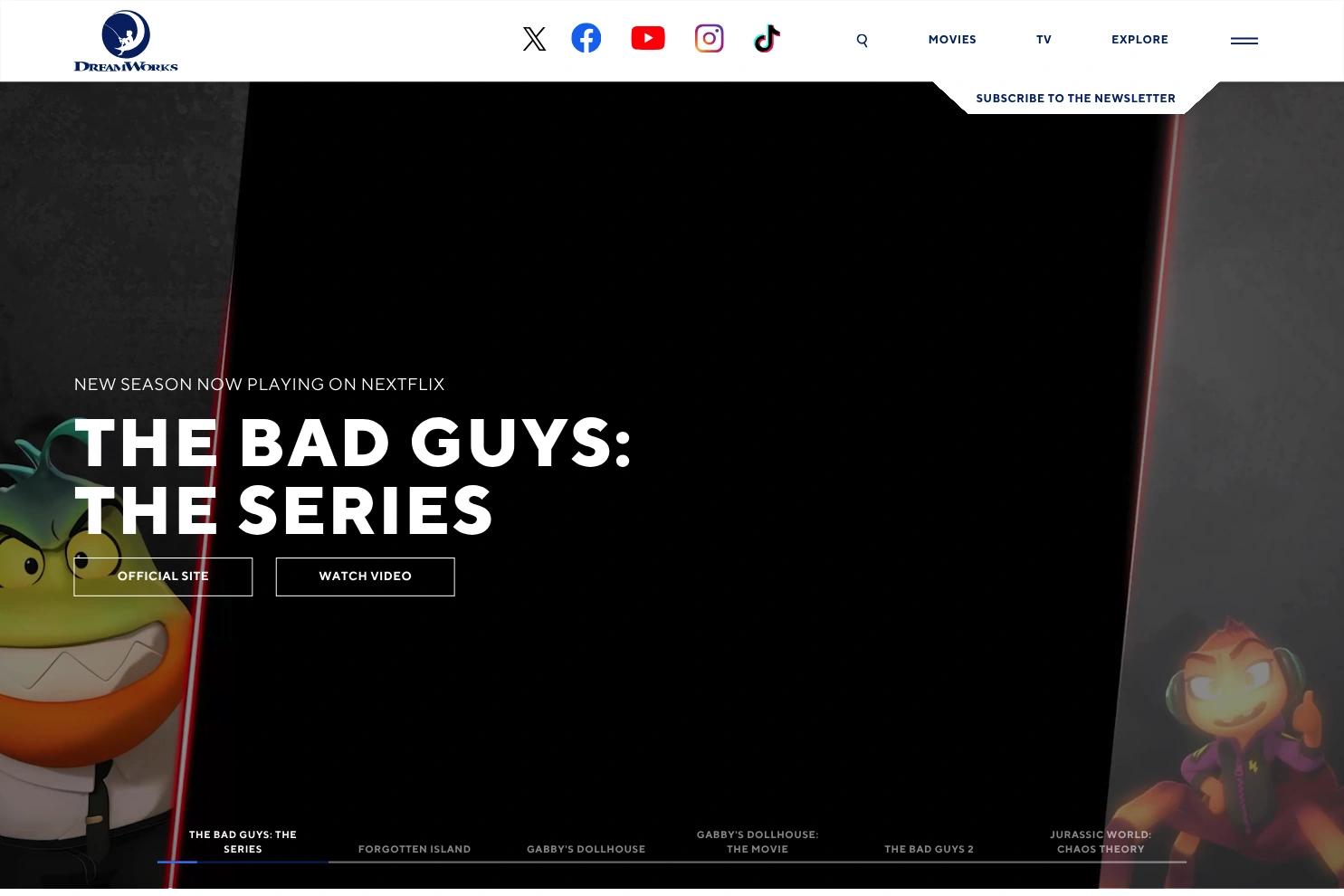Open the hamburger menu icon
The image size is (1344, 896).
tap(1244, 41)
